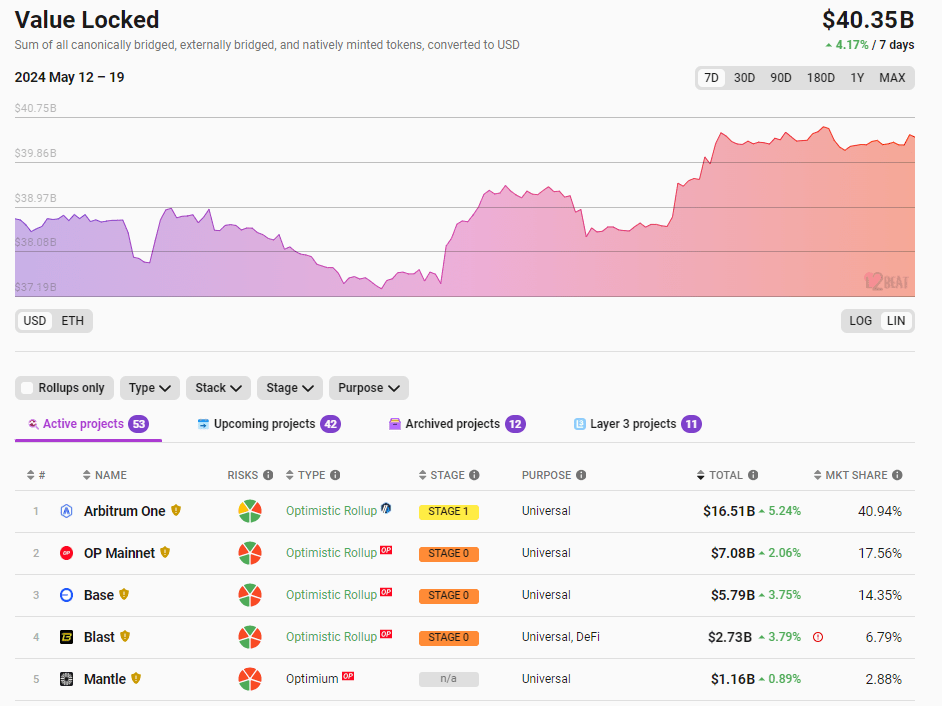Viewport: 942px width, 706px height.
Task: Switch currency display to ETH
Action: 71,321
